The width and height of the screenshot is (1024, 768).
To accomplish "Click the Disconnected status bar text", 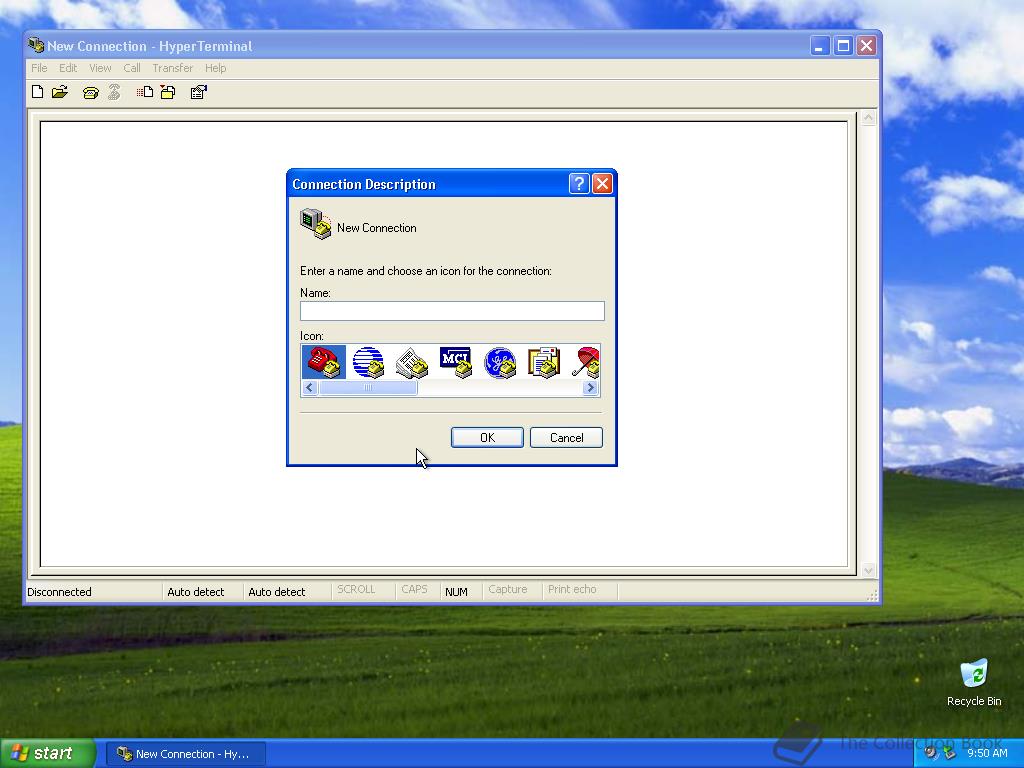I will 59,592.
